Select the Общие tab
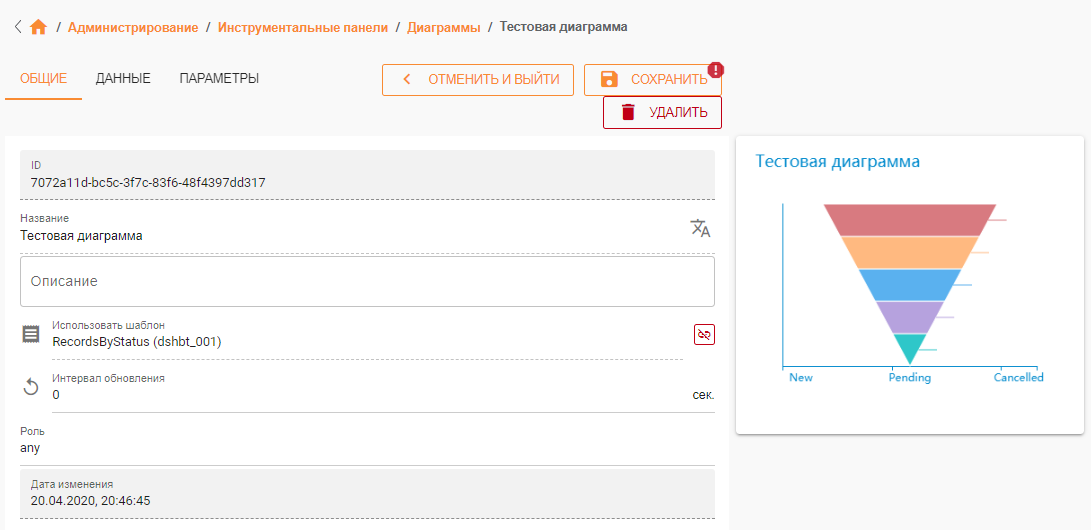 coord(43,79)
